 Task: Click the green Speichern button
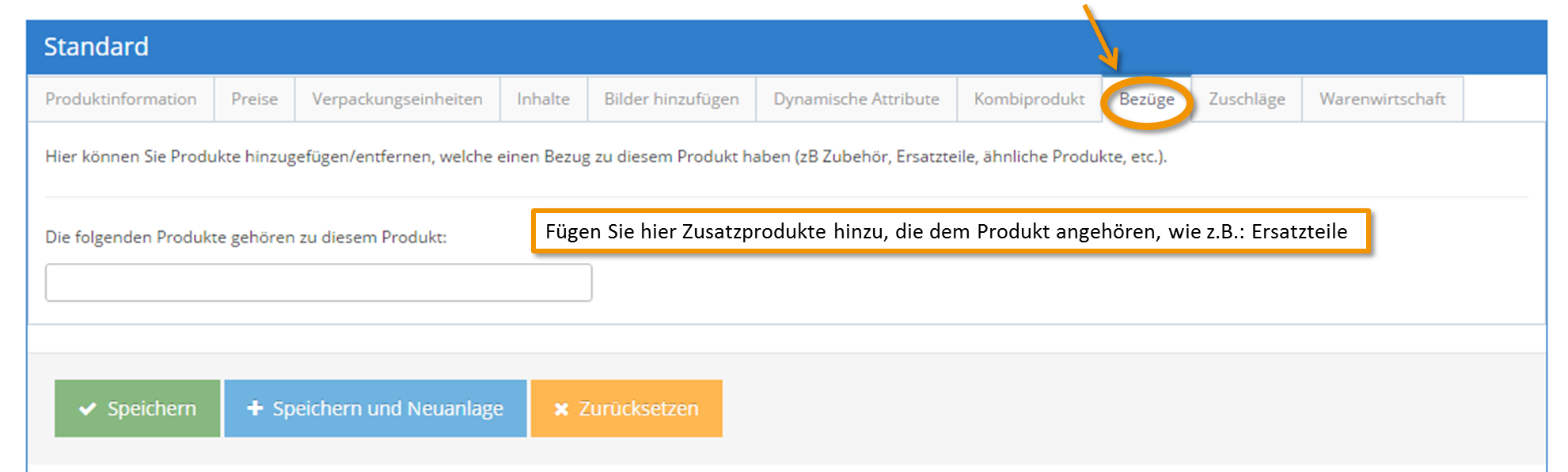tap(138, 409)
